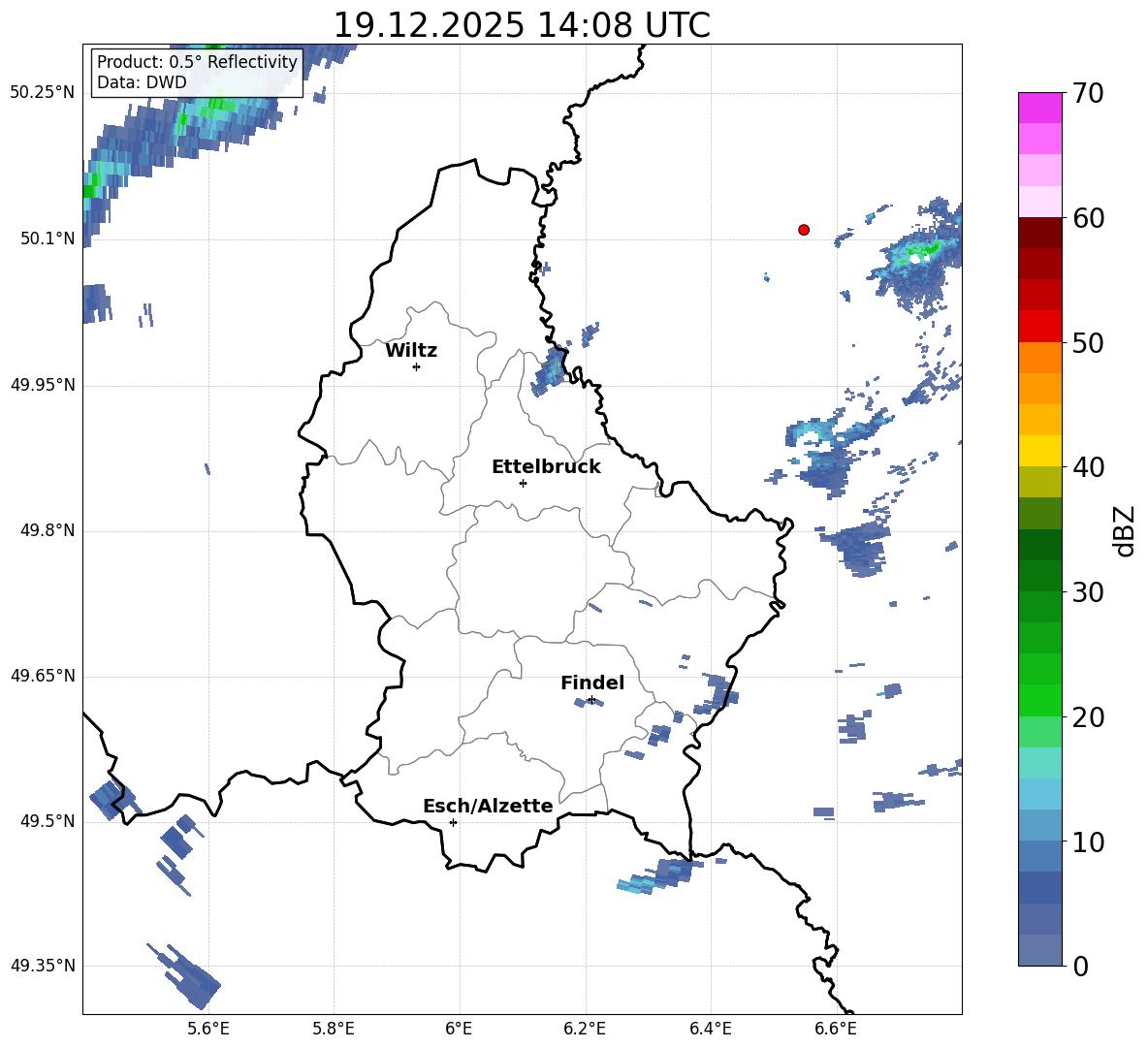Click the 49.5°N latitude label
1148x1048 pixels.
coord(48,821)
